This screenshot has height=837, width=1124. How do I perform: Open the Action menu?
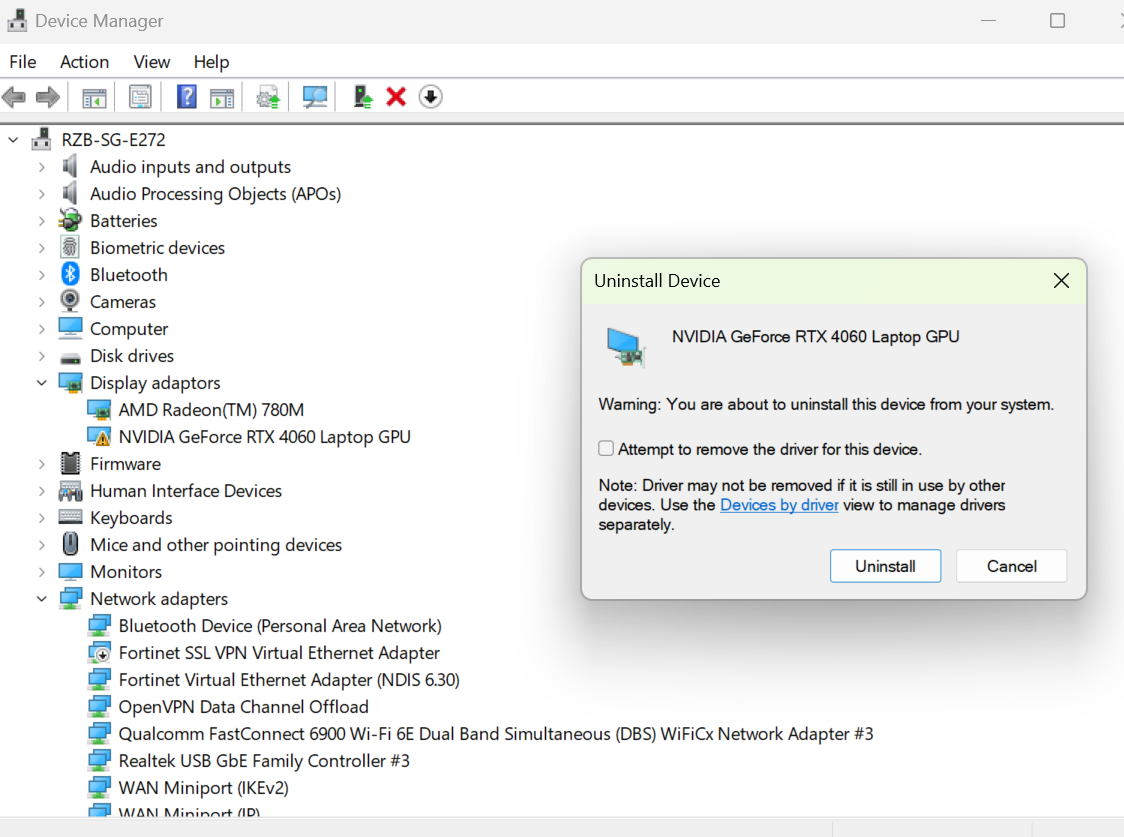point(84,62)
